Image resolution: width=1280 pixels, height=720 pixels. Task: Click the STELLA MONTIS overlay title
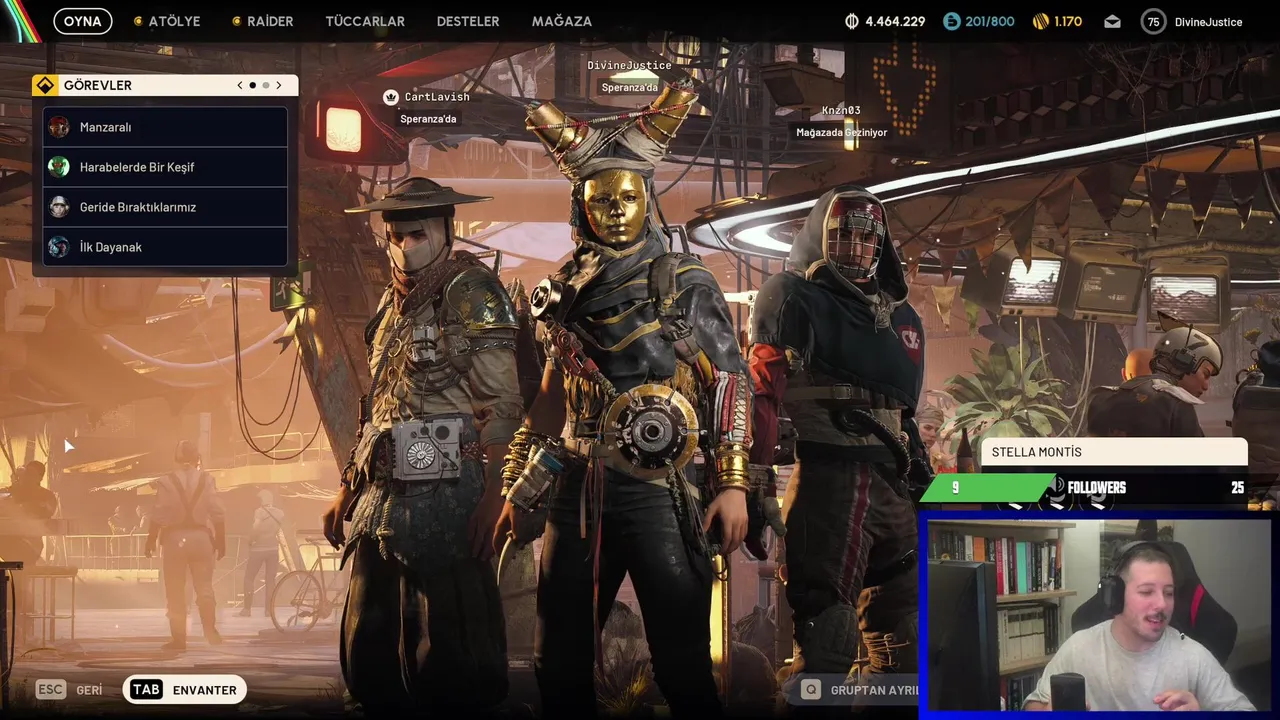[x=1036, y=452]
